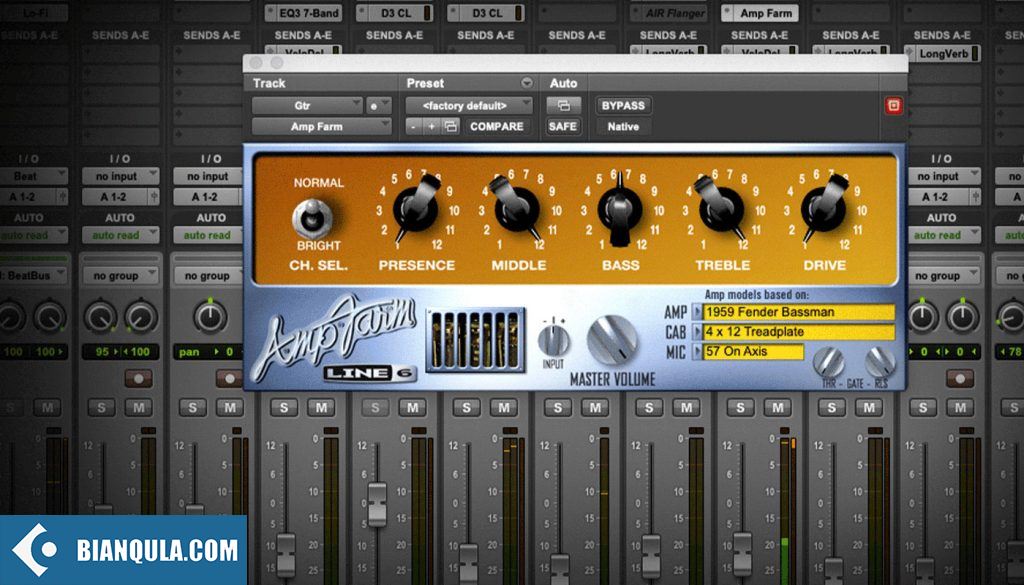Open the insert position 'e' dropdown

tap(378, 105)
